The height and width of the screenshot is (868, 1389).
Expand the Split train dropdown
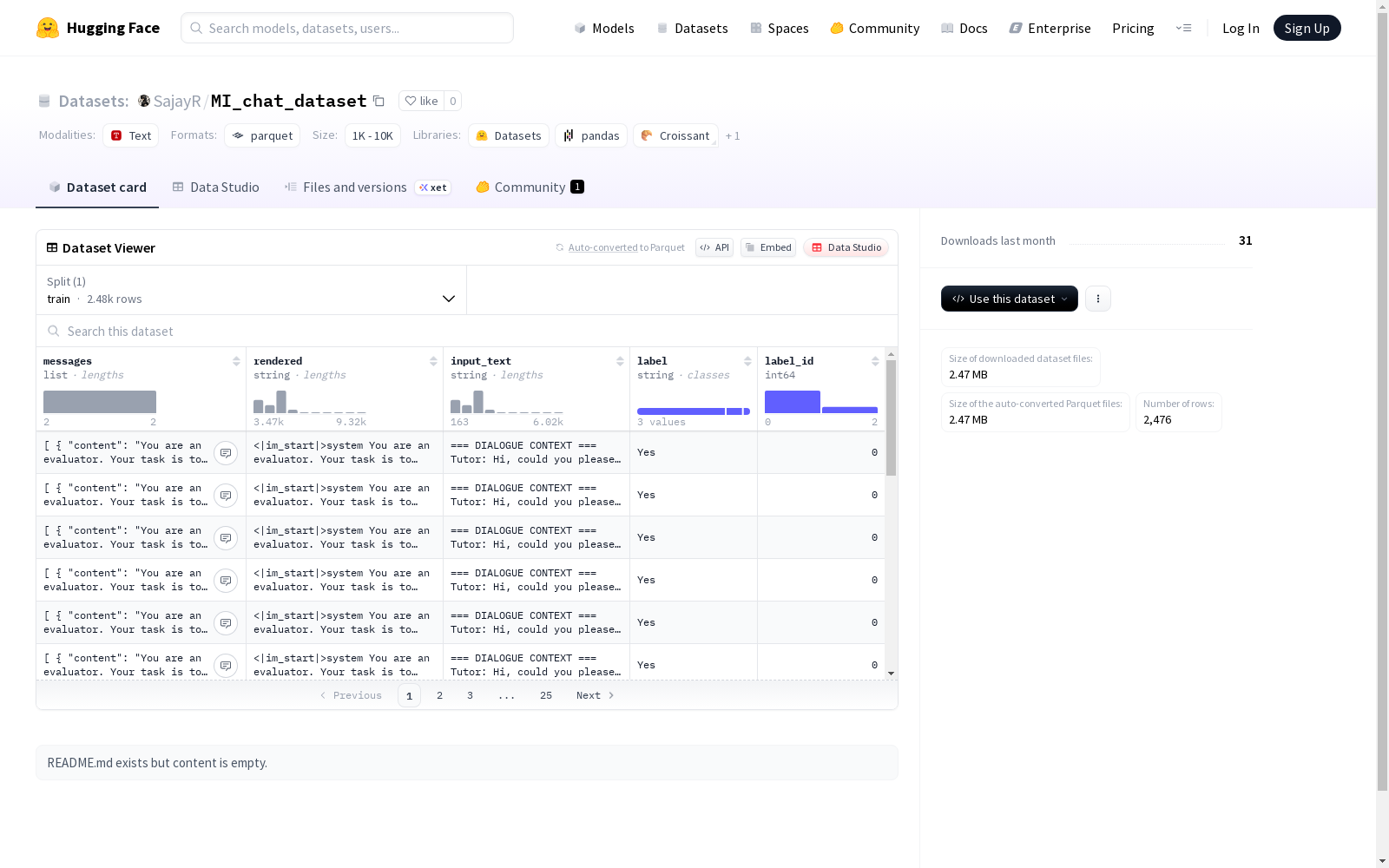(x=252, y=290)
